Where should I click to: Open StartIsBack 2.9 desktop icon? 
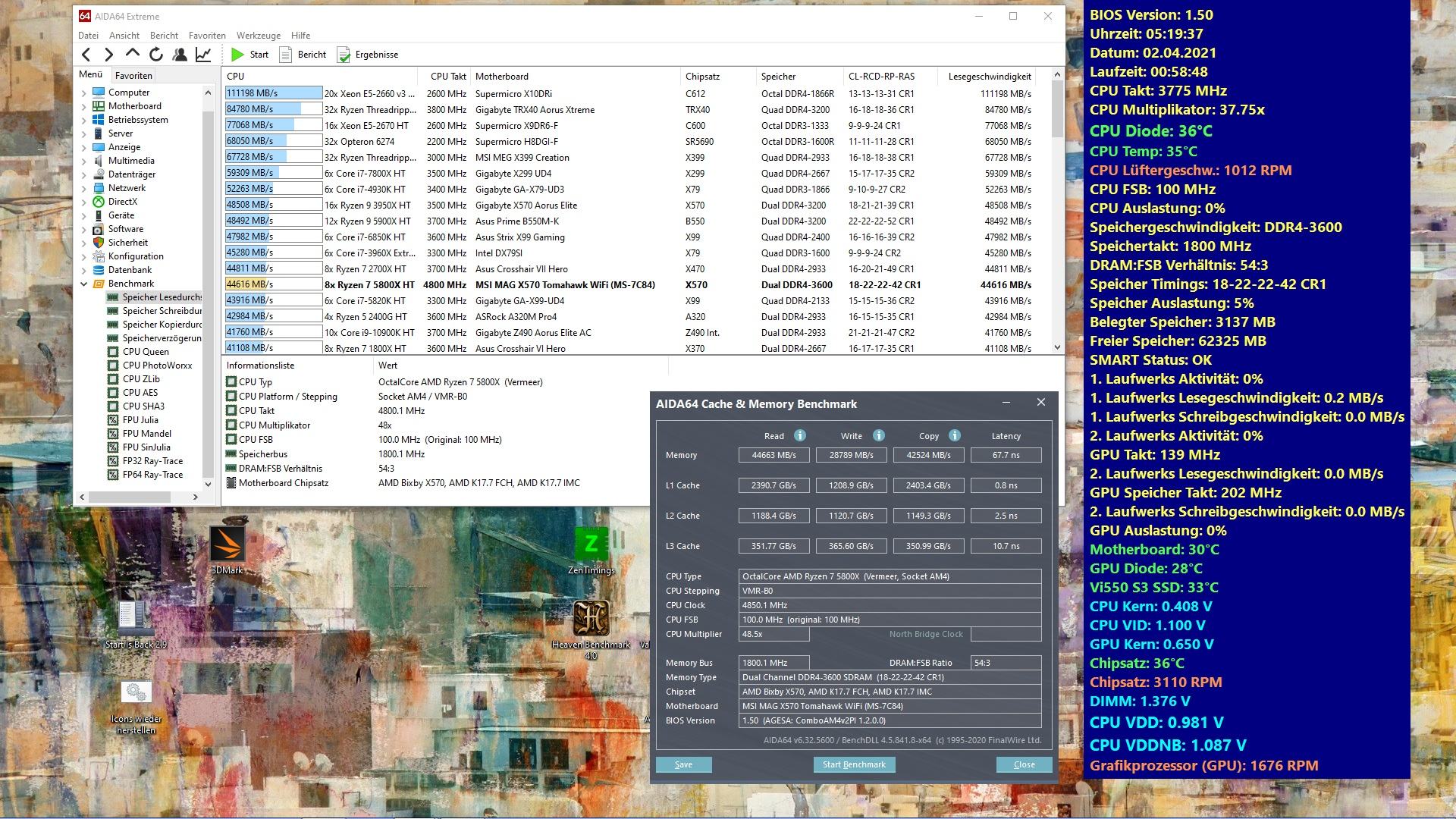click(136, 626)
